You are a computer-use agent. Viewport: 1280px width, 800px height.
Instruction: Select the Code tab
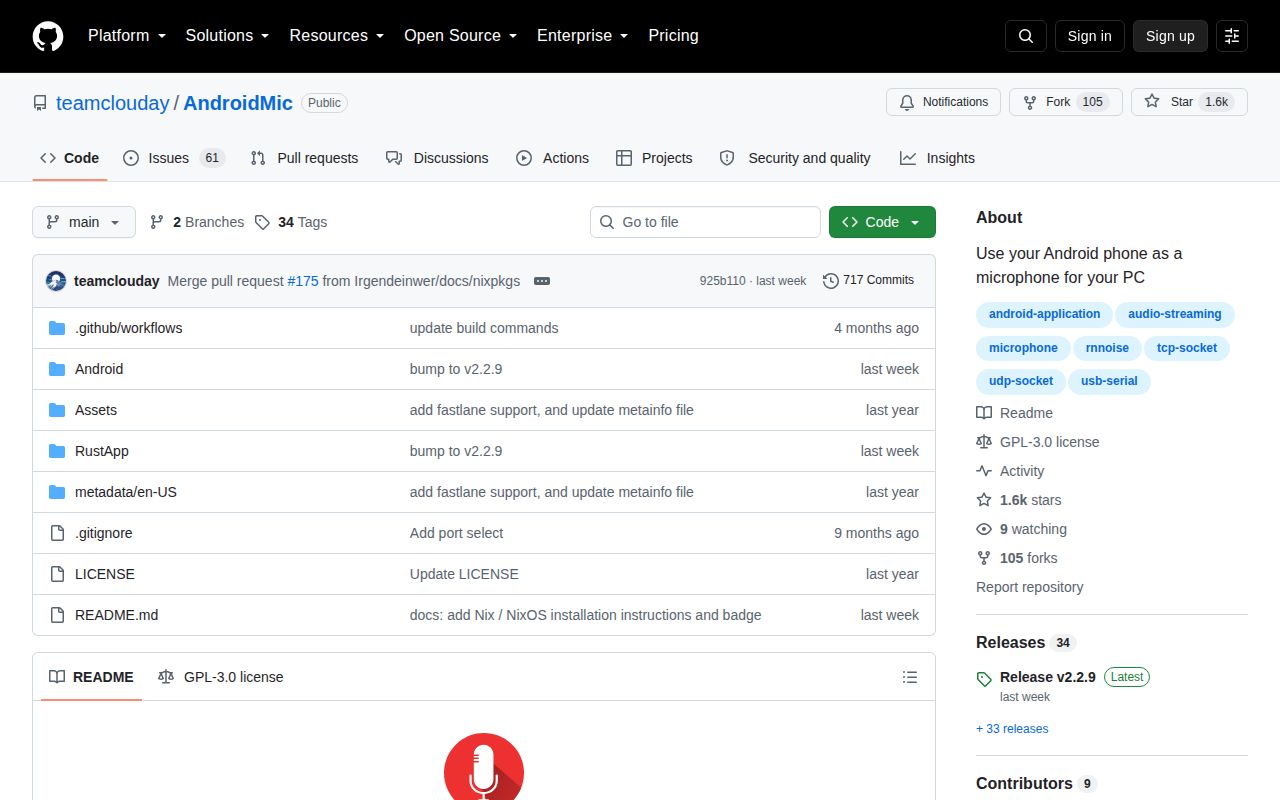pyautogui.click(x=70, y=158)
